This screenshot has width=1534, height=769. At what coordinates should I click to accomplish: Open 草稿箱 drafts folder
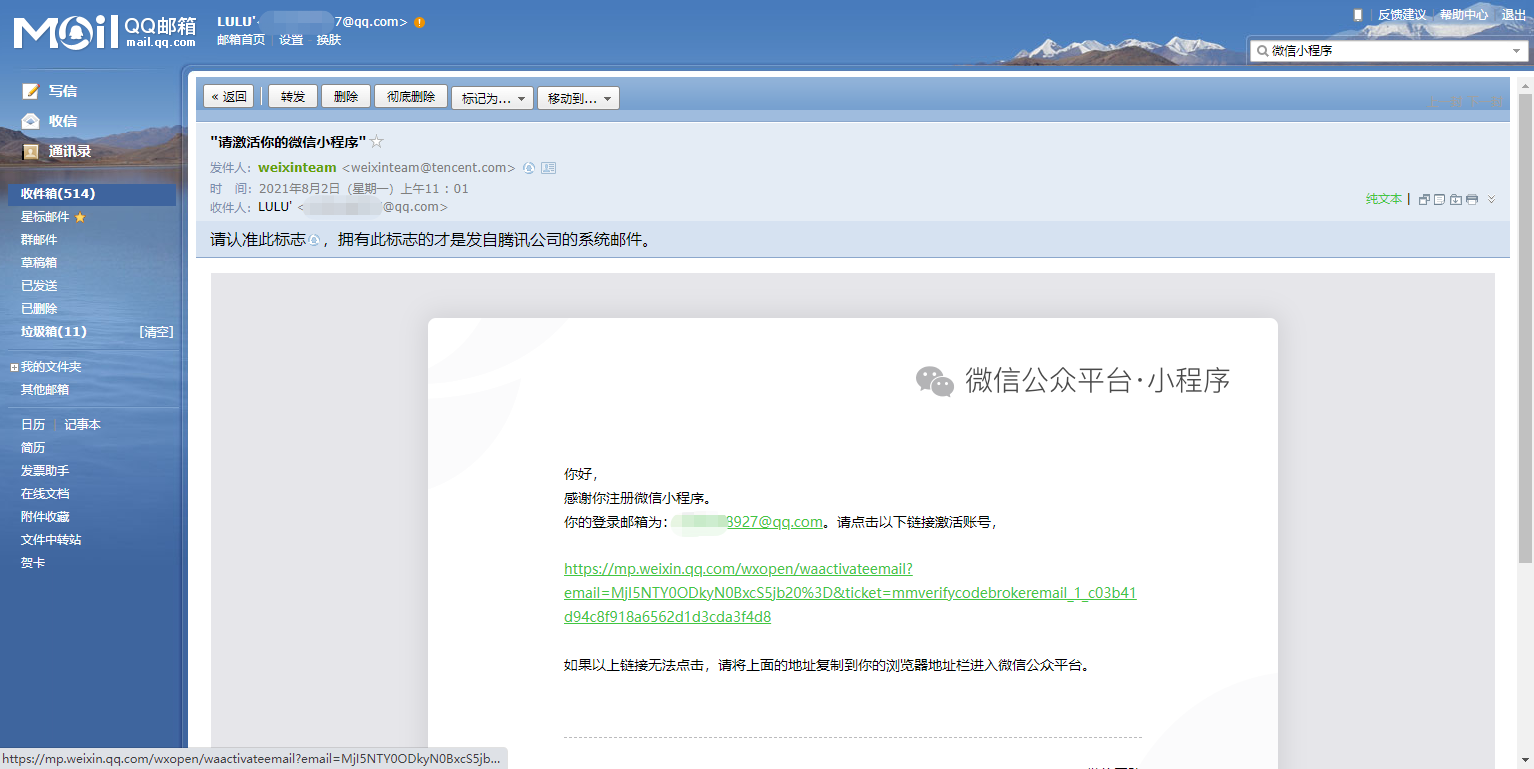point(39,263)
